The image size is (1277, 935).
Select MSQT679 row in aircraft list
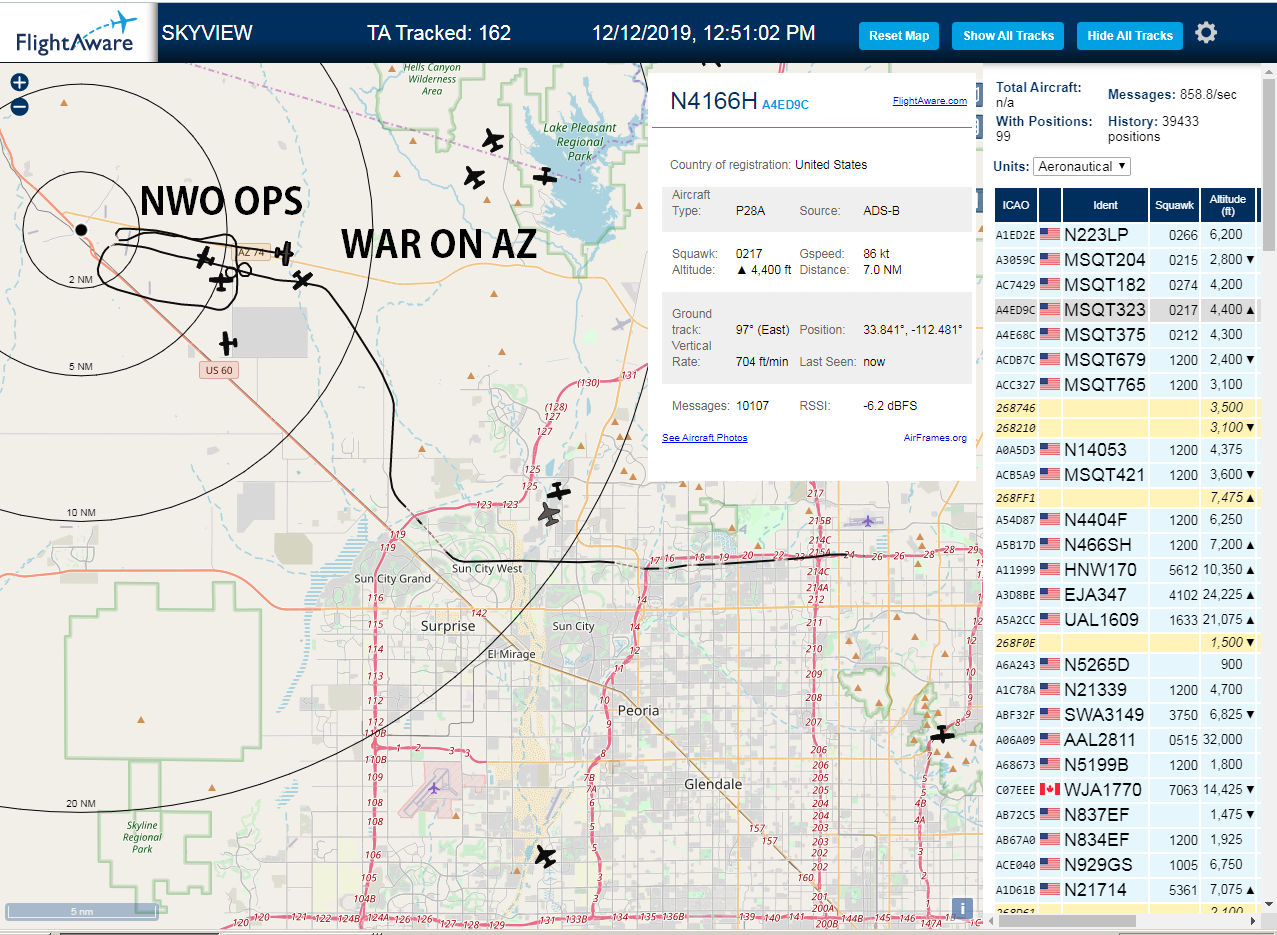coord(1127,360)
